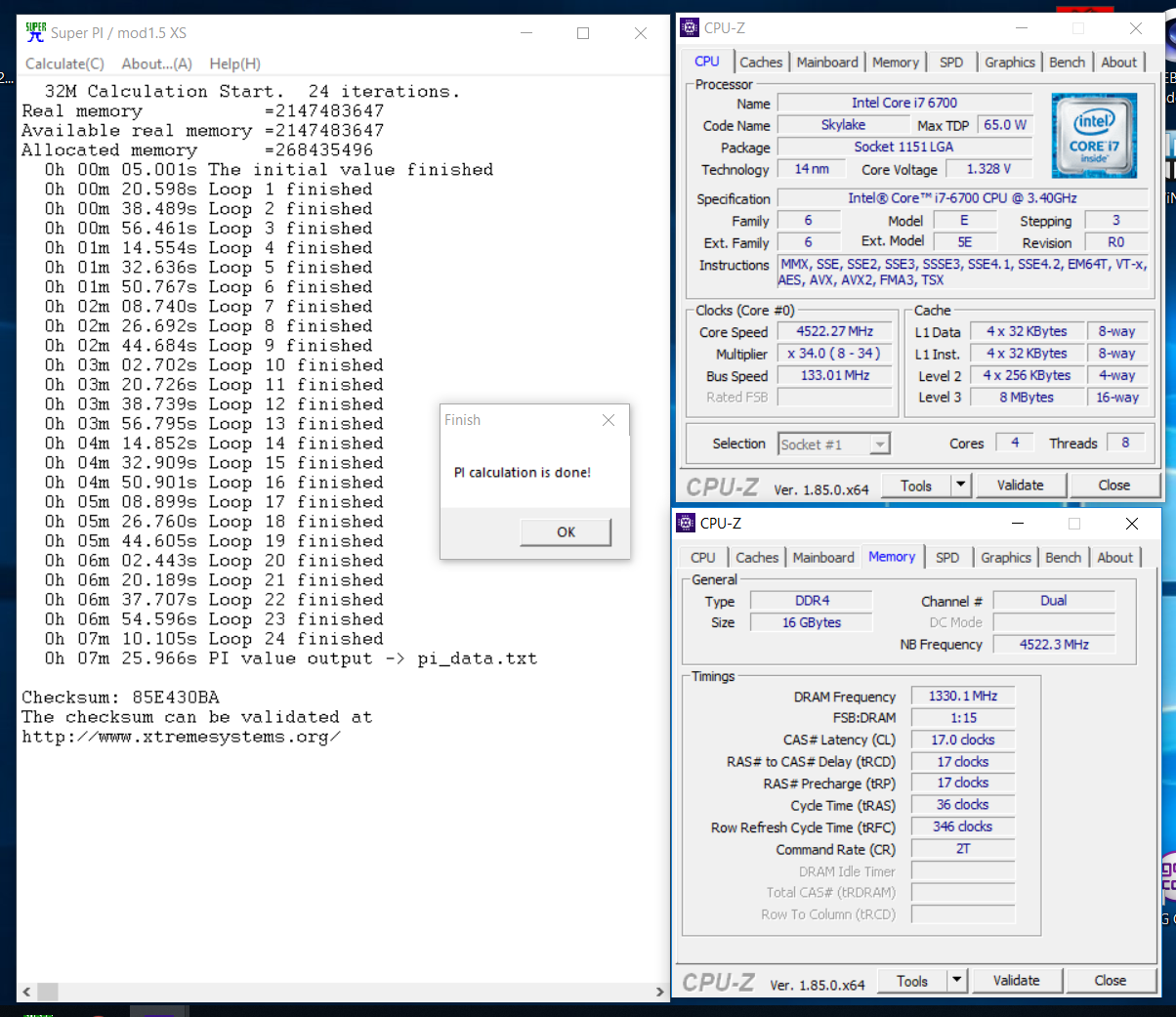Screen dimensions: 1176x1017
Task: Click Validate button in upper CPU-Z window
Action: [1021, 486]
